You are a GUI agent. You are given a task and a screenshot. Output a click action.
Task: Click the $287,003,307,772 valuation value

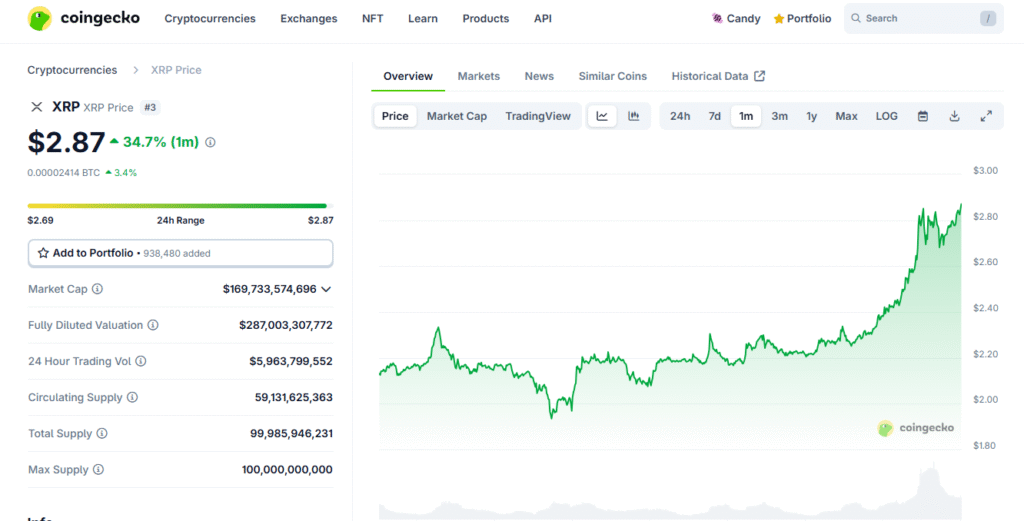coord(285,324)
